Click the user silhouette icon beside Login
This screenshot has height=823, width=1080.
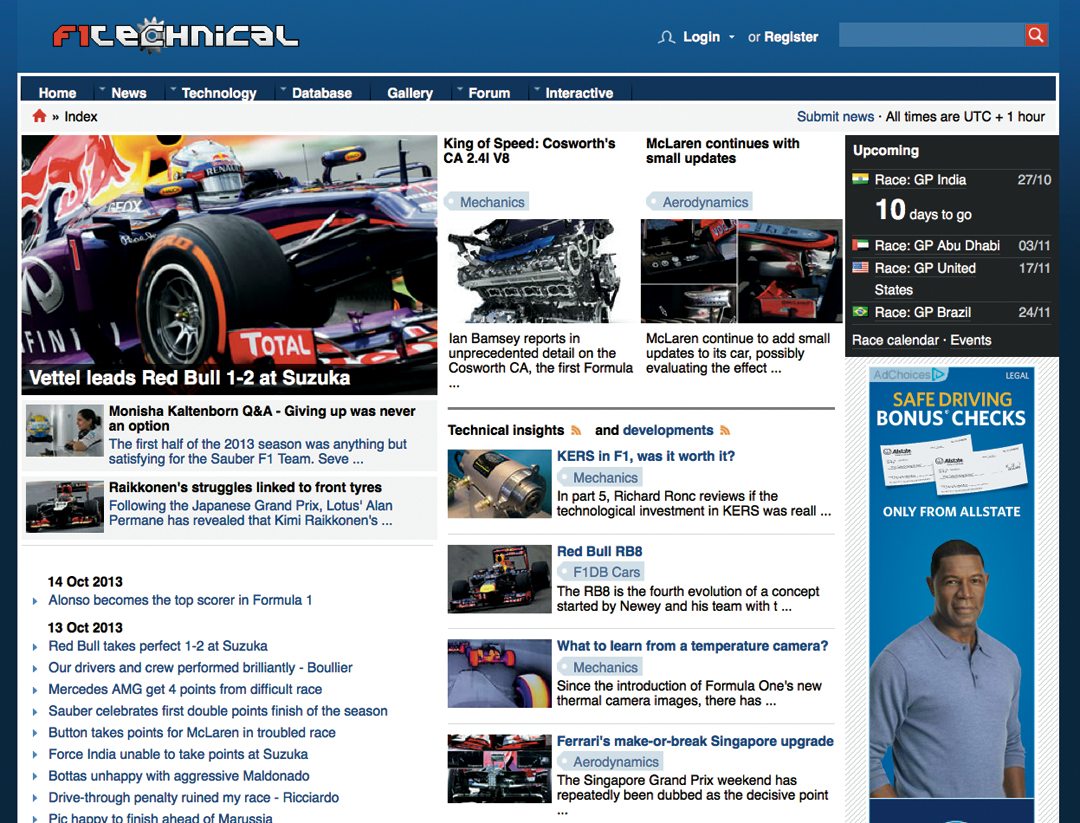666,37
